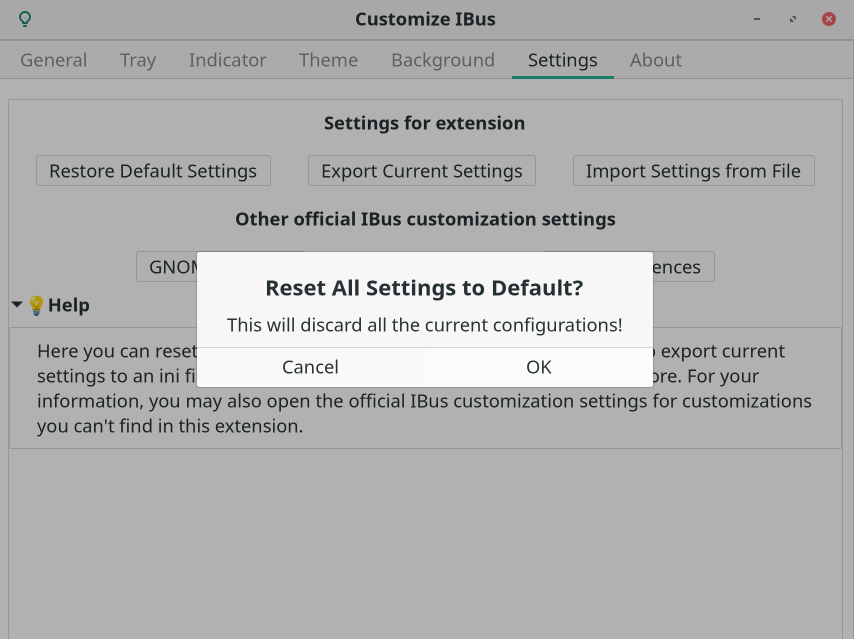Screen dimensions: 854x639
Task: Maximize the Customize IBus window
Action: pos(792,19)
